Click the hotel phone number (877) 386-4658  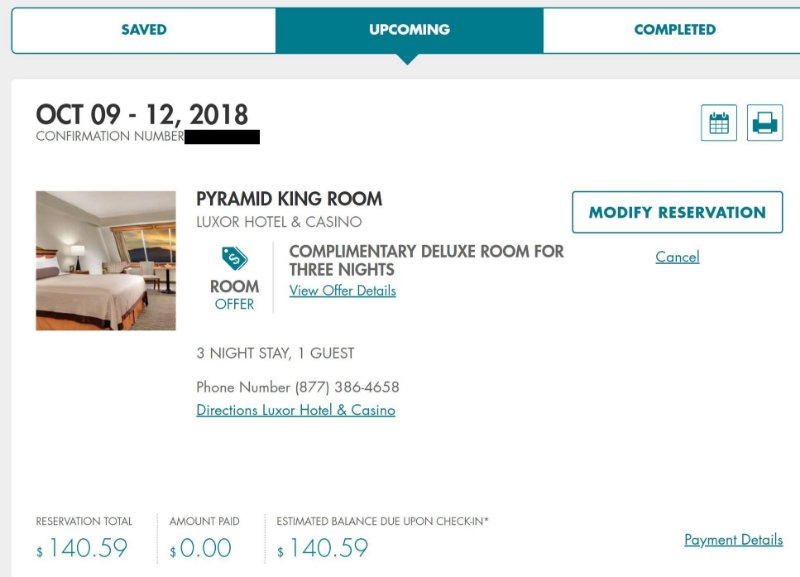coord(347,387)
